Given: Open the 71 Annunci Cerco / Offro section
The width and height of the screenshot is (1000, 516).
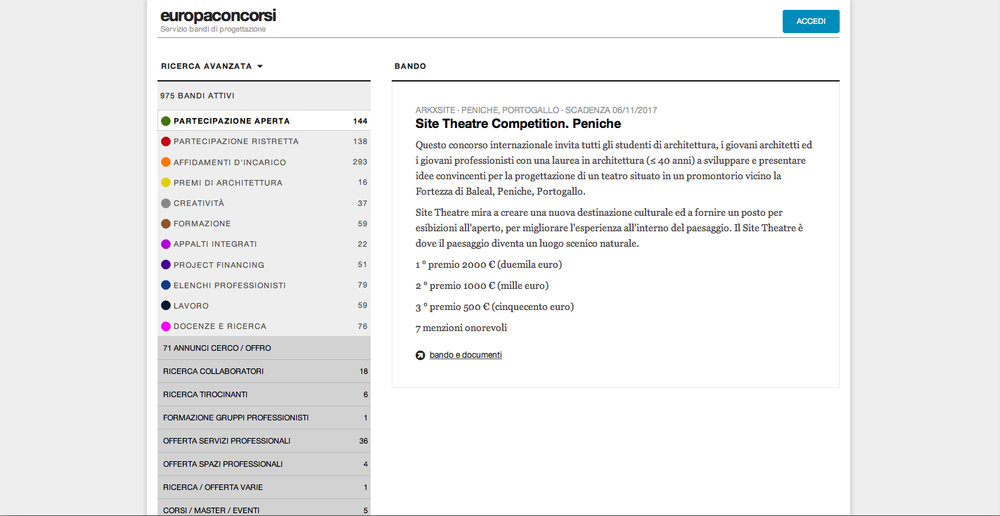Looking at the screenshot, I should [216, 348].
